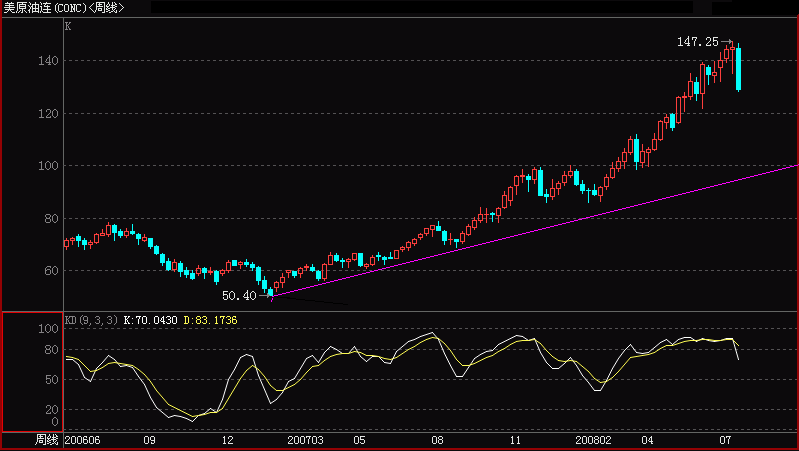Image resolution: width=799 pixels, height=451 pixels.
Task: Click the 09 month marker after 200606
Action: (x=149, y=440)
